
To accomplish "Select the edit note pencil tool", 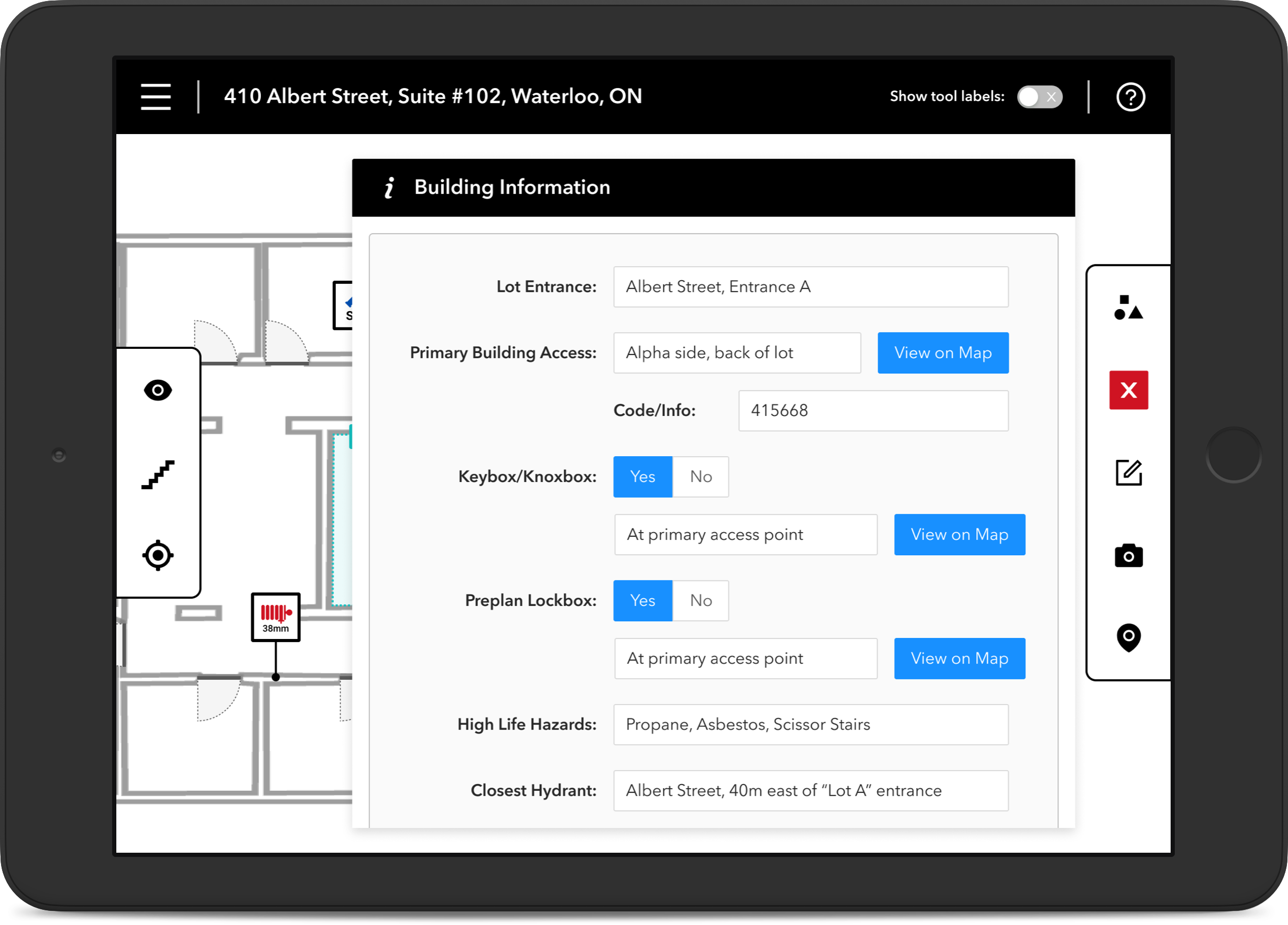I will [x=1128, y=472].
